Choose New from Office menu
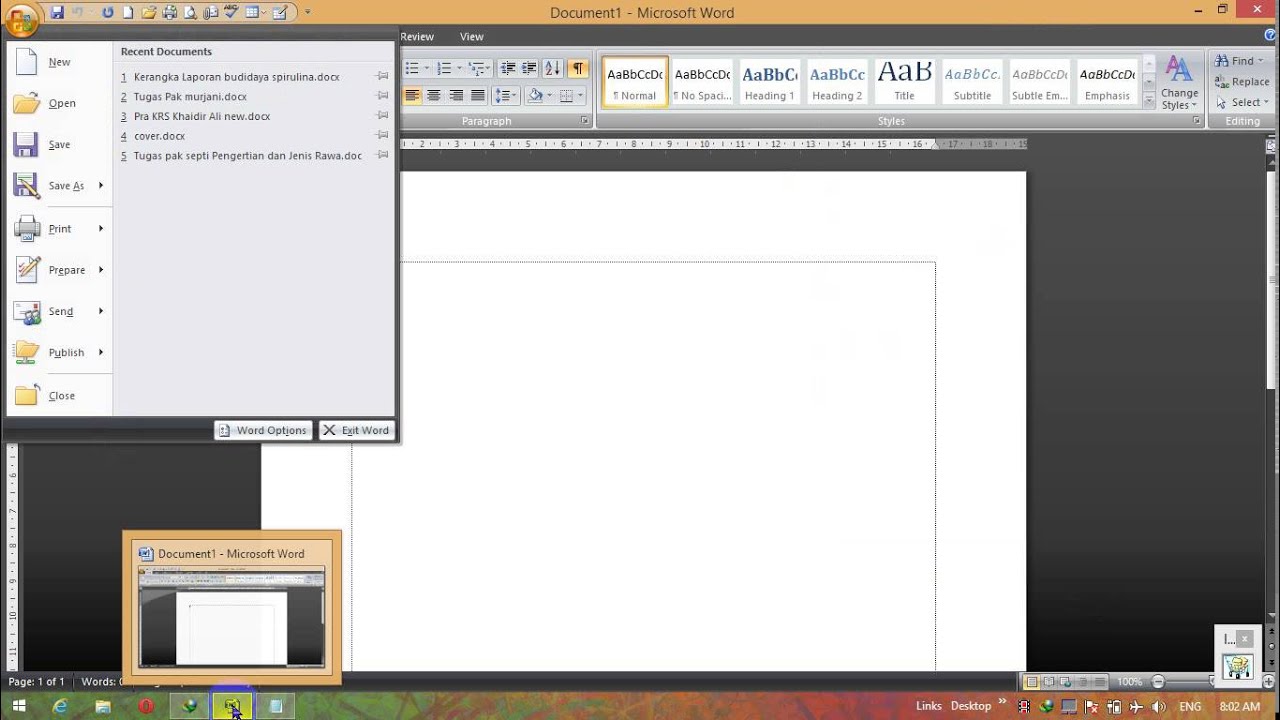This screenshot has height=720, width=1280. point(60,62)
